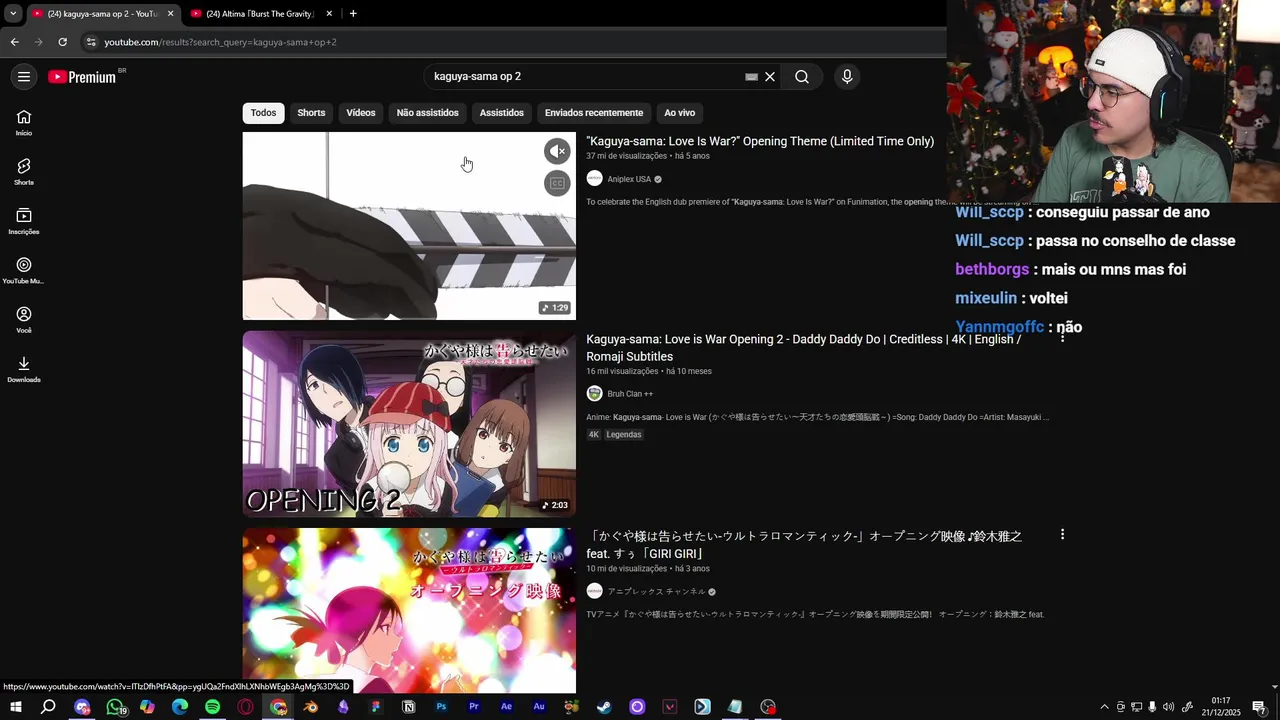Open Premiere Pro from the taskbar
1280x720 pixels.
[x=474, y=707]
